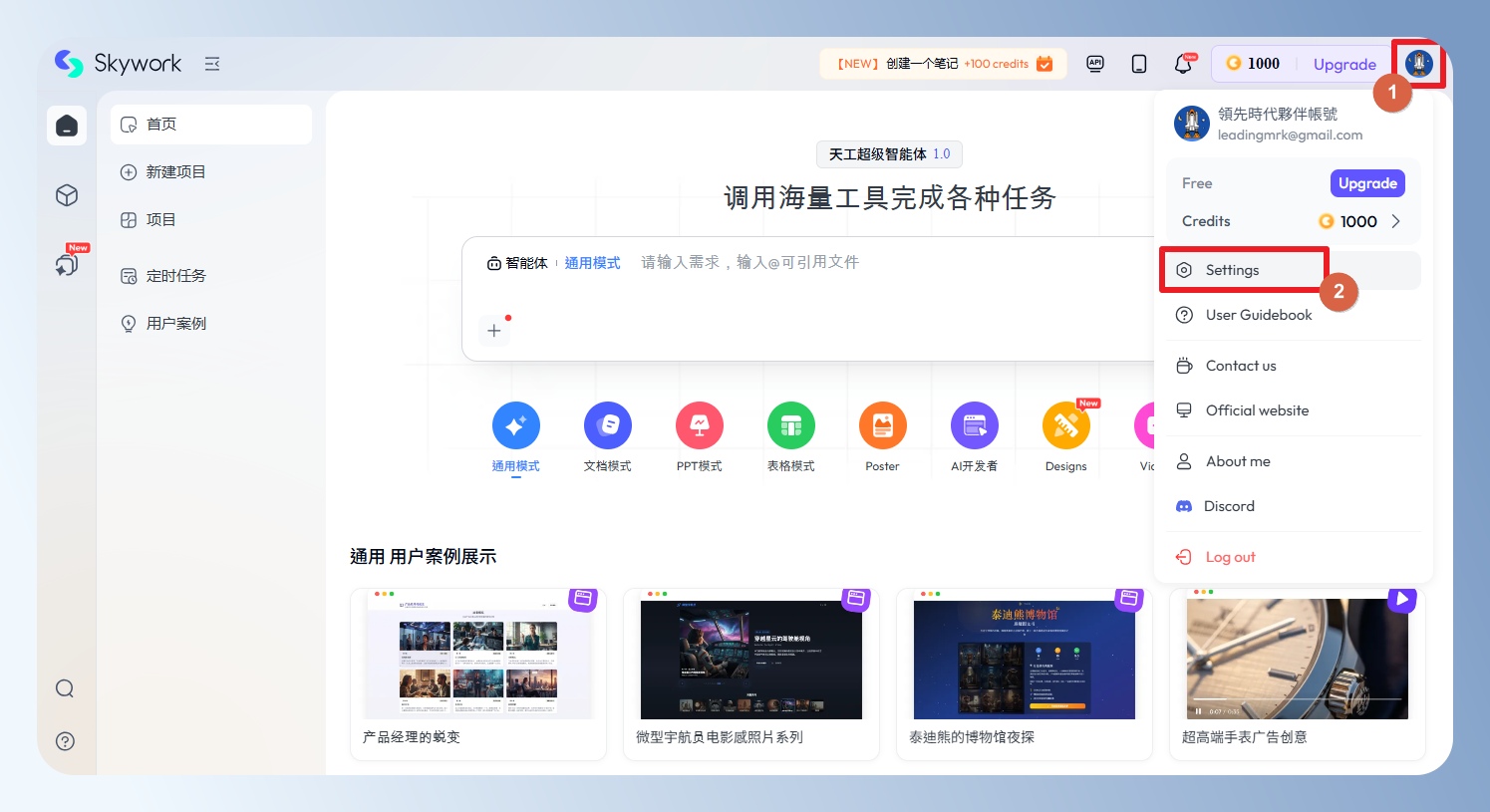The image size is (1490, 812).
Task: Click the plus attachment button in input box
Action: pyautogui.click(x=494, y=331)
